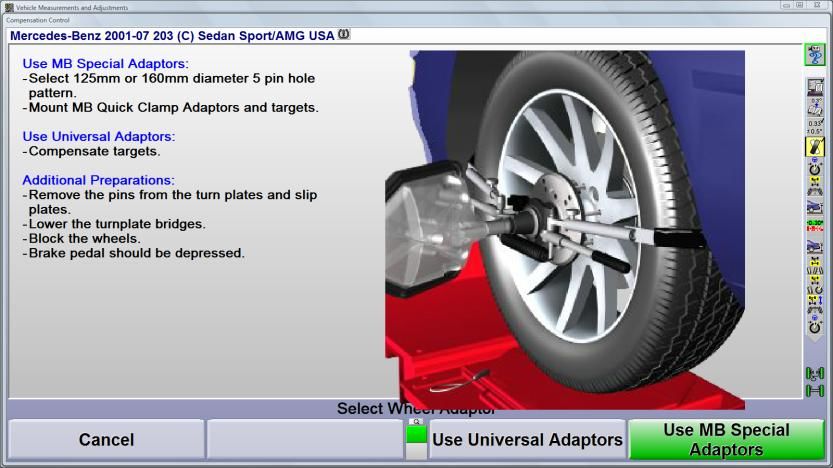
Task: Click 'Remove the pins from the turn plates' line
Action: [x=170, y=202]
